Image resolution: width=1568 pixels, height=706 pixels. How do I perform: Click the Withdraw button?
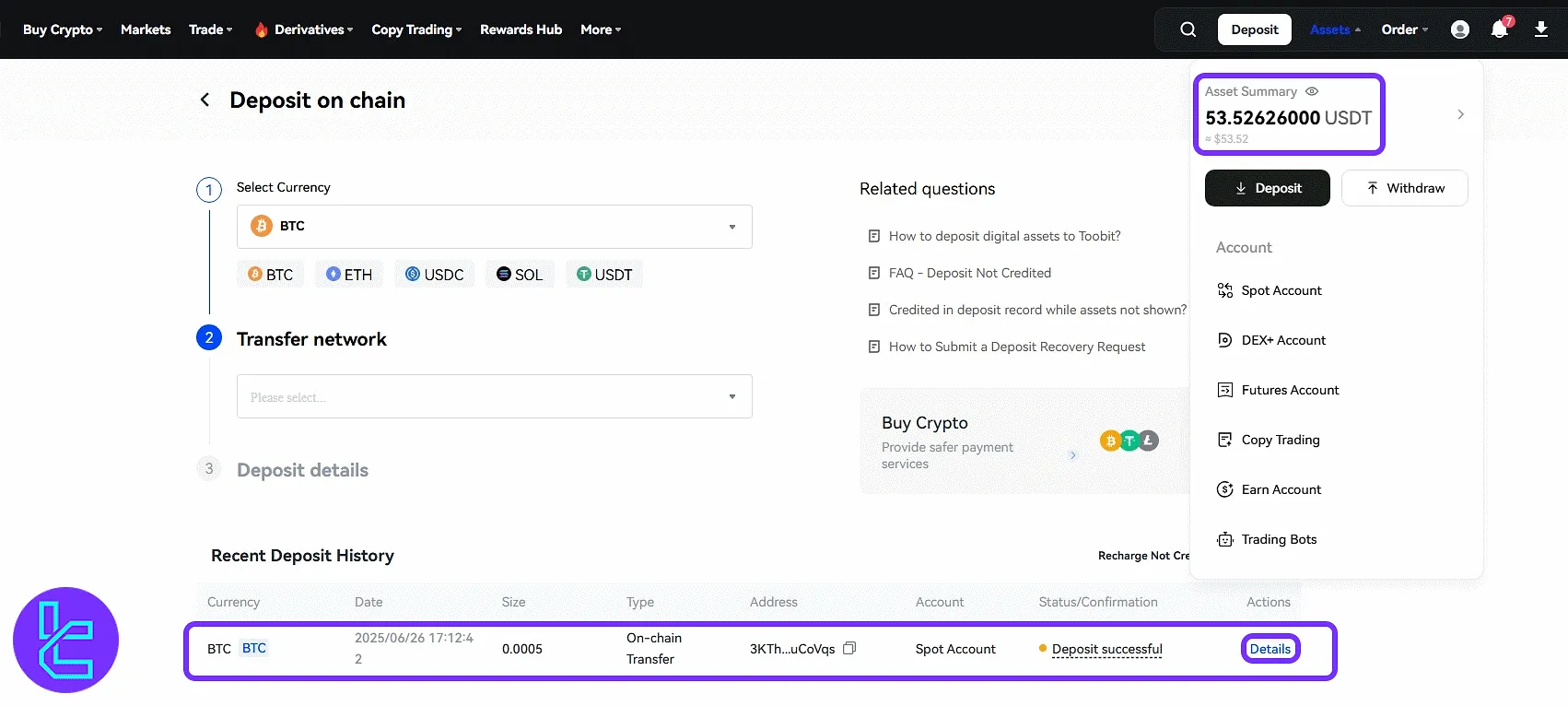coord(1405,188)
